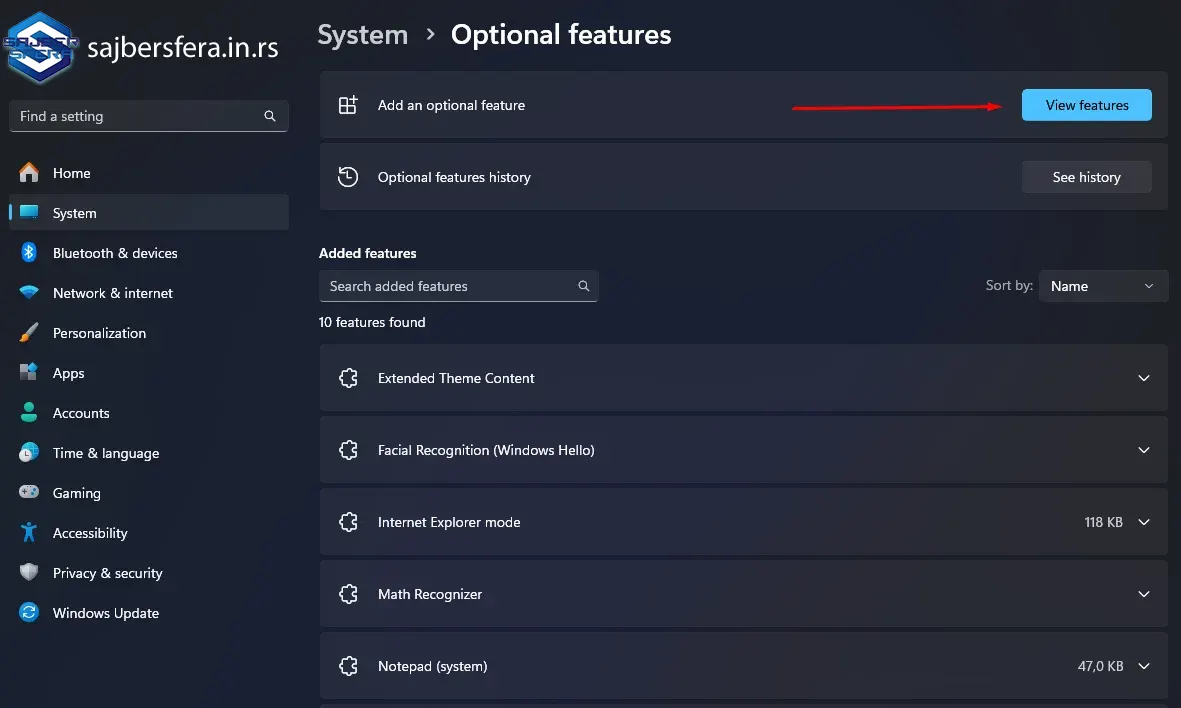The image size is (1181, 708).
Task: Select Time & language in sidebar
Action: tap(105, 453)
